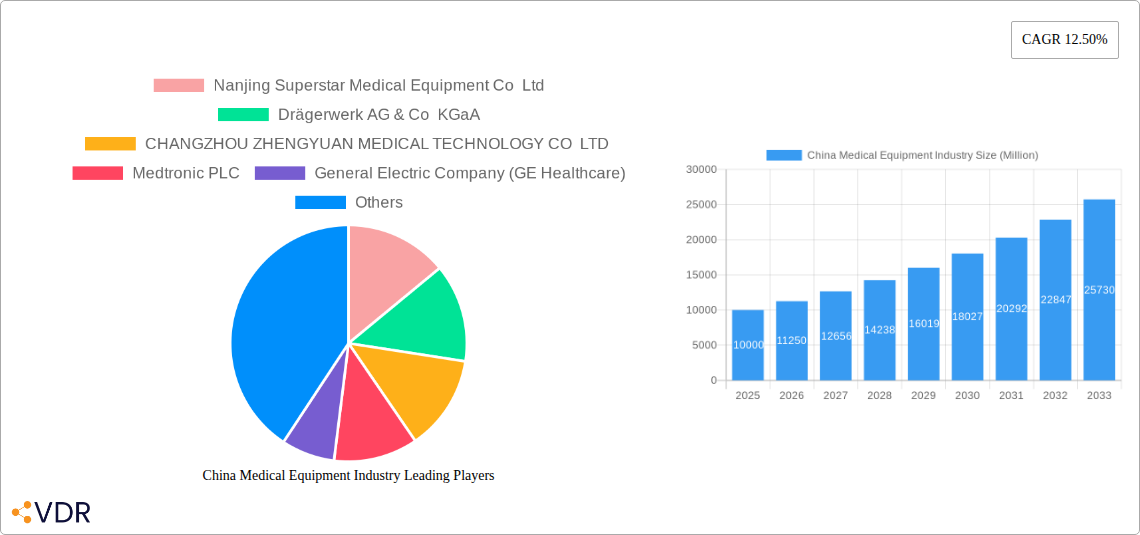Click the Medtronic PLC red legend swatch
The height and width of the screenshot is (535, 1140).
click(x=97, y=173)
